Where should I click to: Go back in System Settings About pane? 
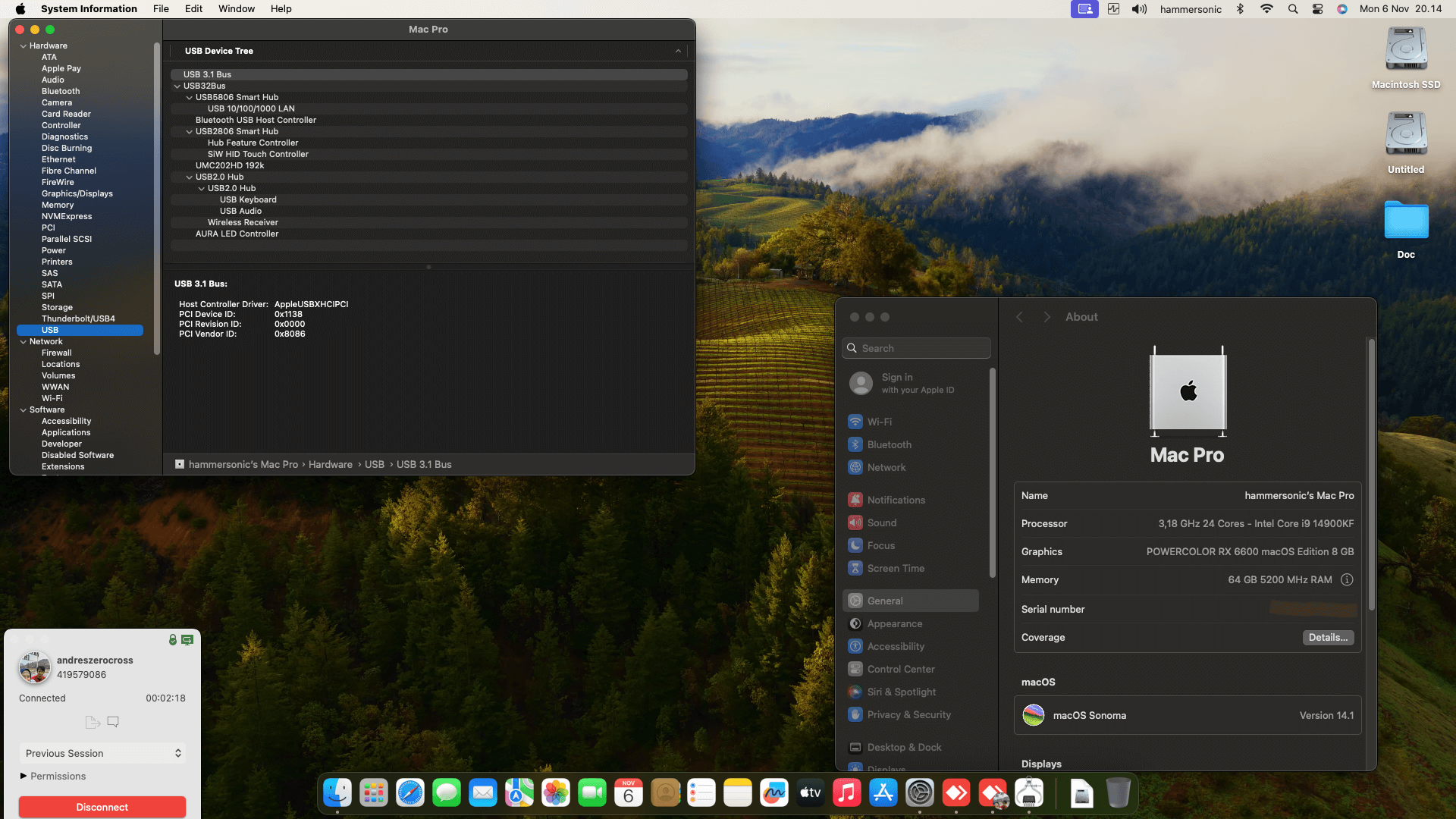coord(1019,317)
